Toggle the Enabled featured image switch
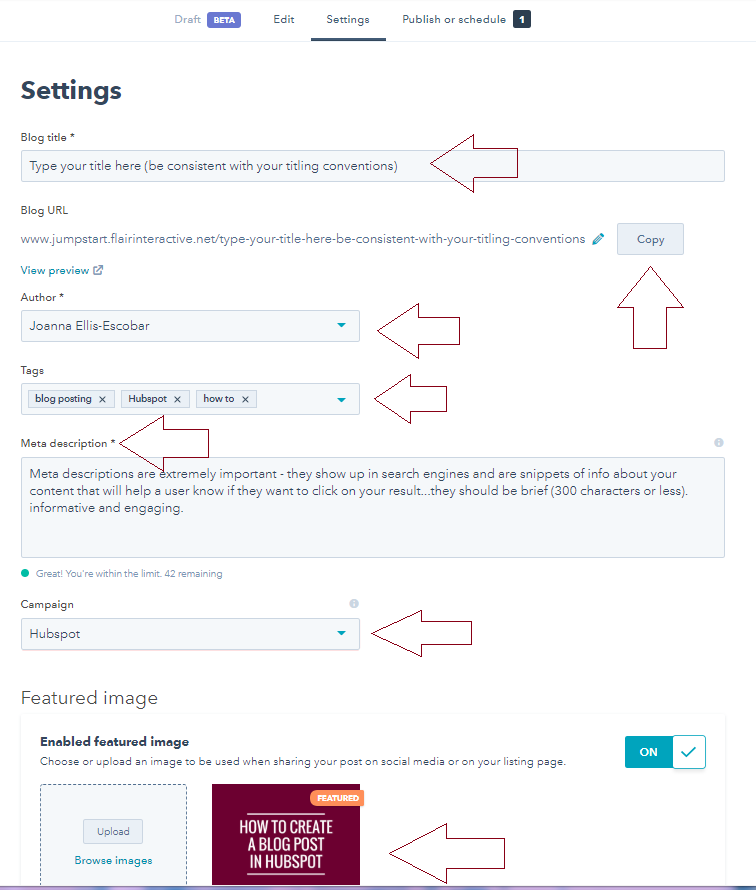Image resolution: width=756 pixels, height=890 pixels. click(x=665, y=752)
